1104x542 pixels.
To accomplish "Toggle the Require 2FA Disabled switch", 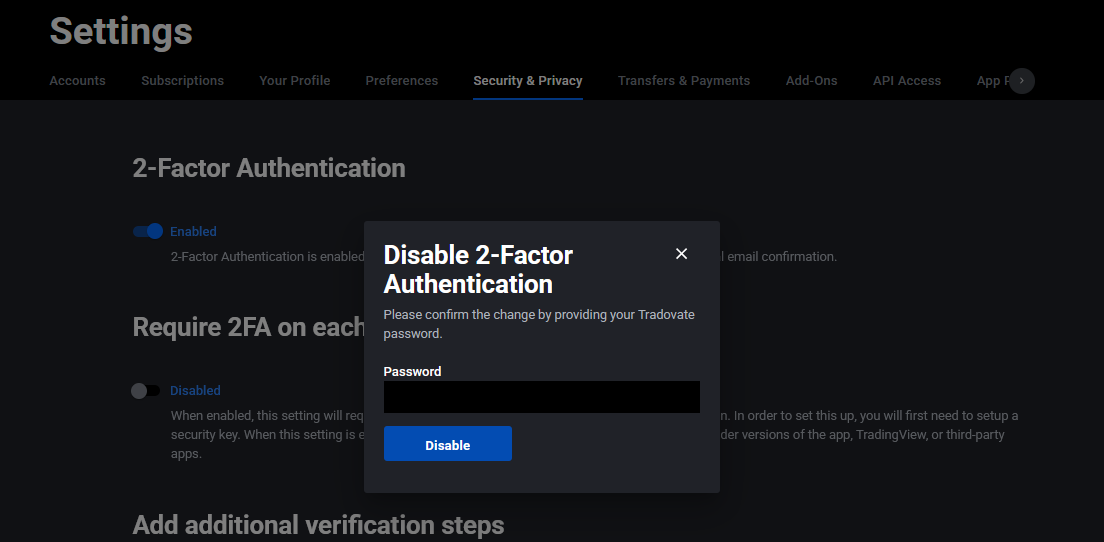I will point(146,391).
